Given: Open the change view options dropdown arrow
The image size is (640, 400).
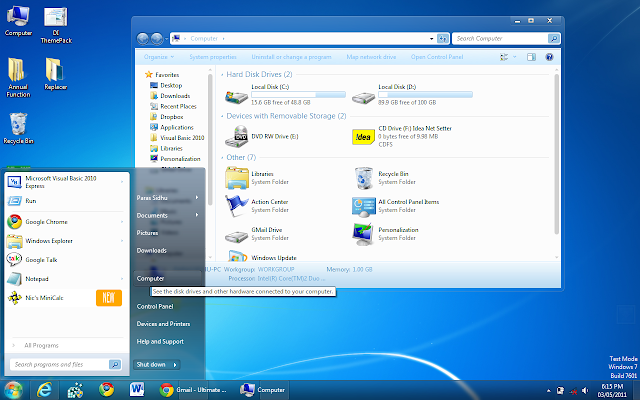Looking at the screenshot, I should coord(514,57).
